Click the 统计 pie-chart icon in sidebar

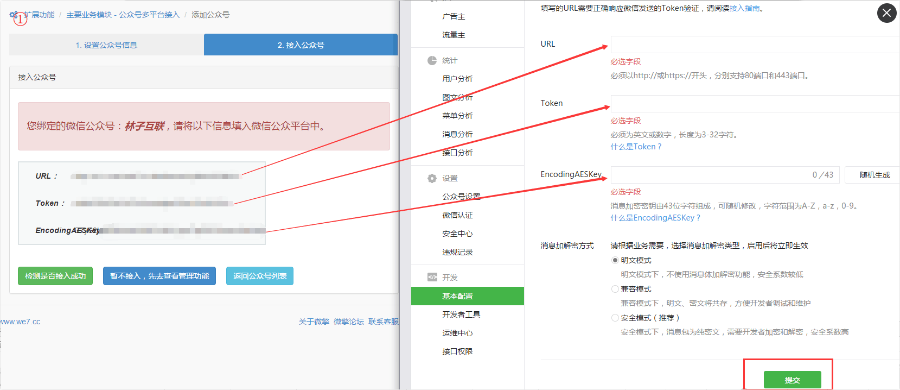tap(432, 60)
